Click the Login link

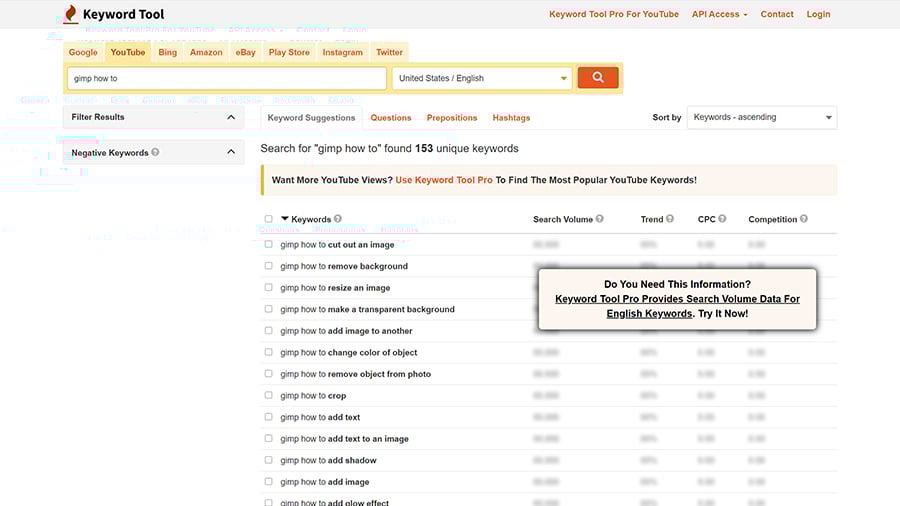click(x=818, y=14)
